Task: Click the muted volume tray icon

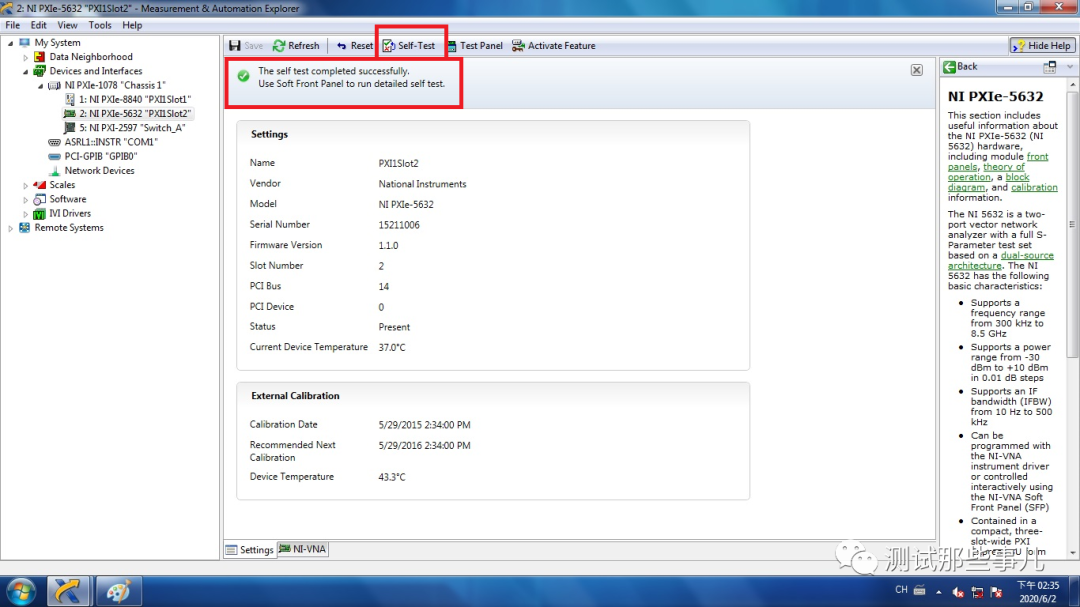Action: click(958, 592)
